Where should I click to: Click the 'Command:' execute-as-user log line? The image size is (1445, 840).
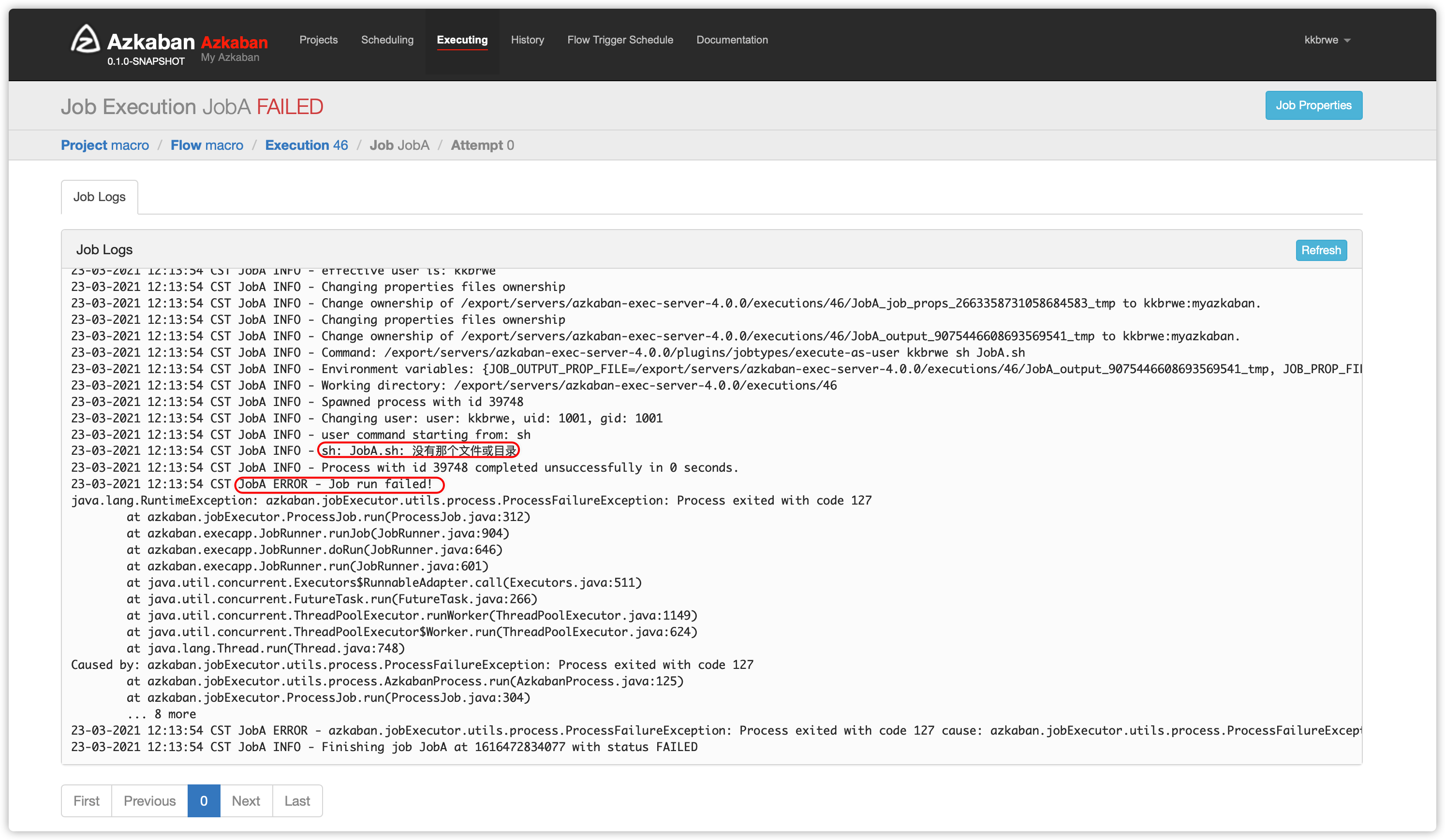(x=548, y=352)
